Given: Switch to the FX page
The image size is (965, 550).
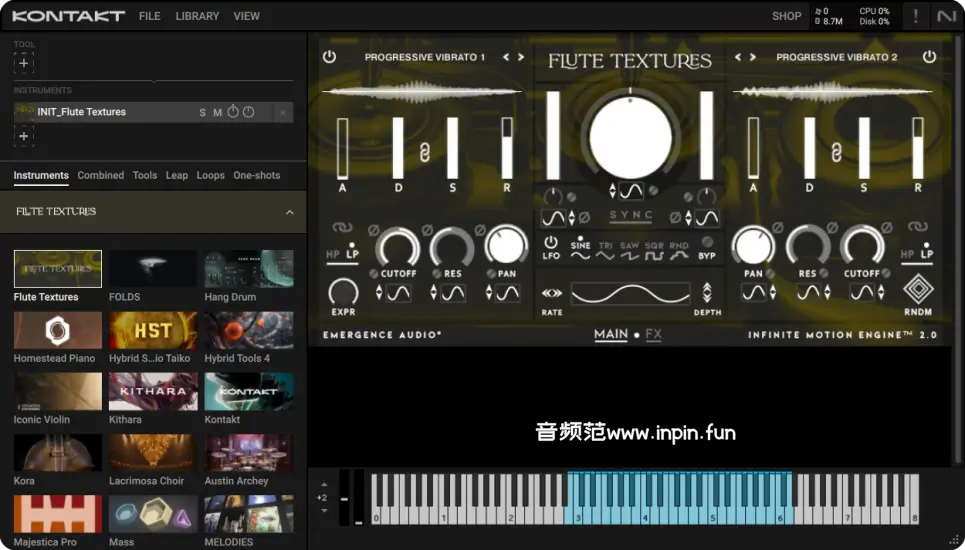Looking at the screenshot, I should (x=654, y=335).
